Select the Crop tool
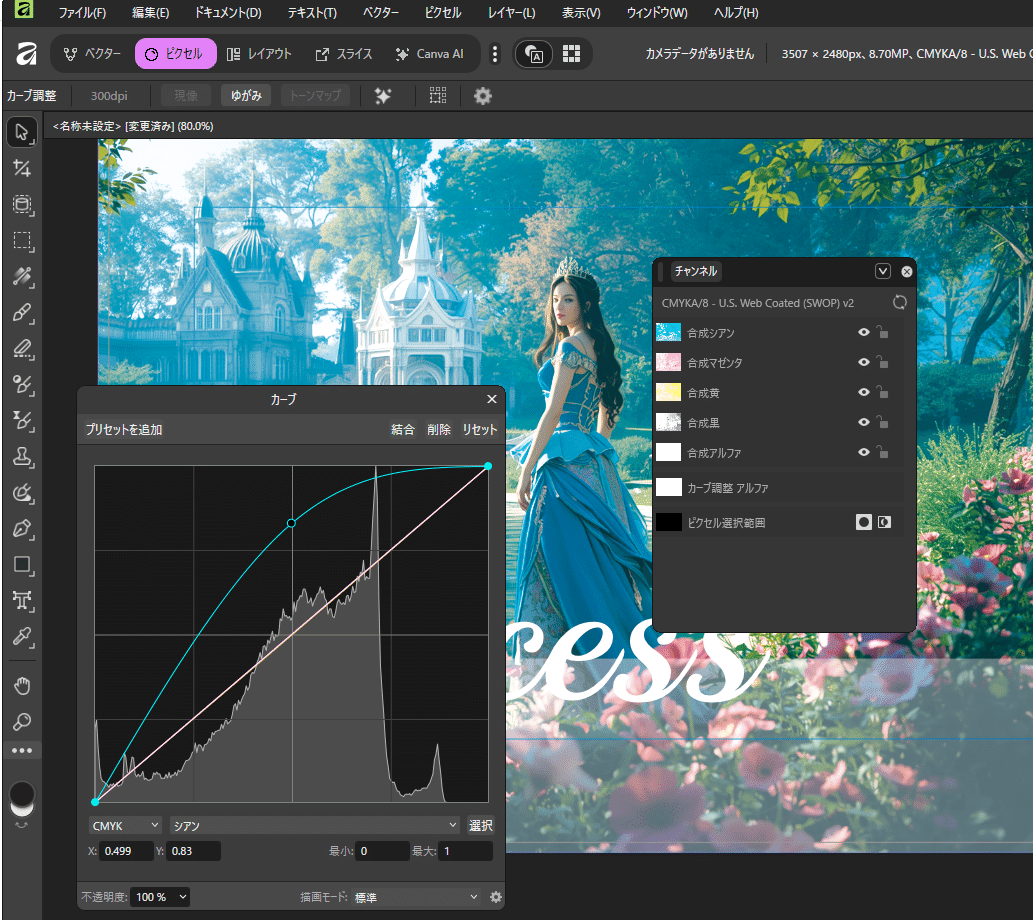The height and width of the screenshot is (920, 1033). pyautogui.click(x=22, y=169)
